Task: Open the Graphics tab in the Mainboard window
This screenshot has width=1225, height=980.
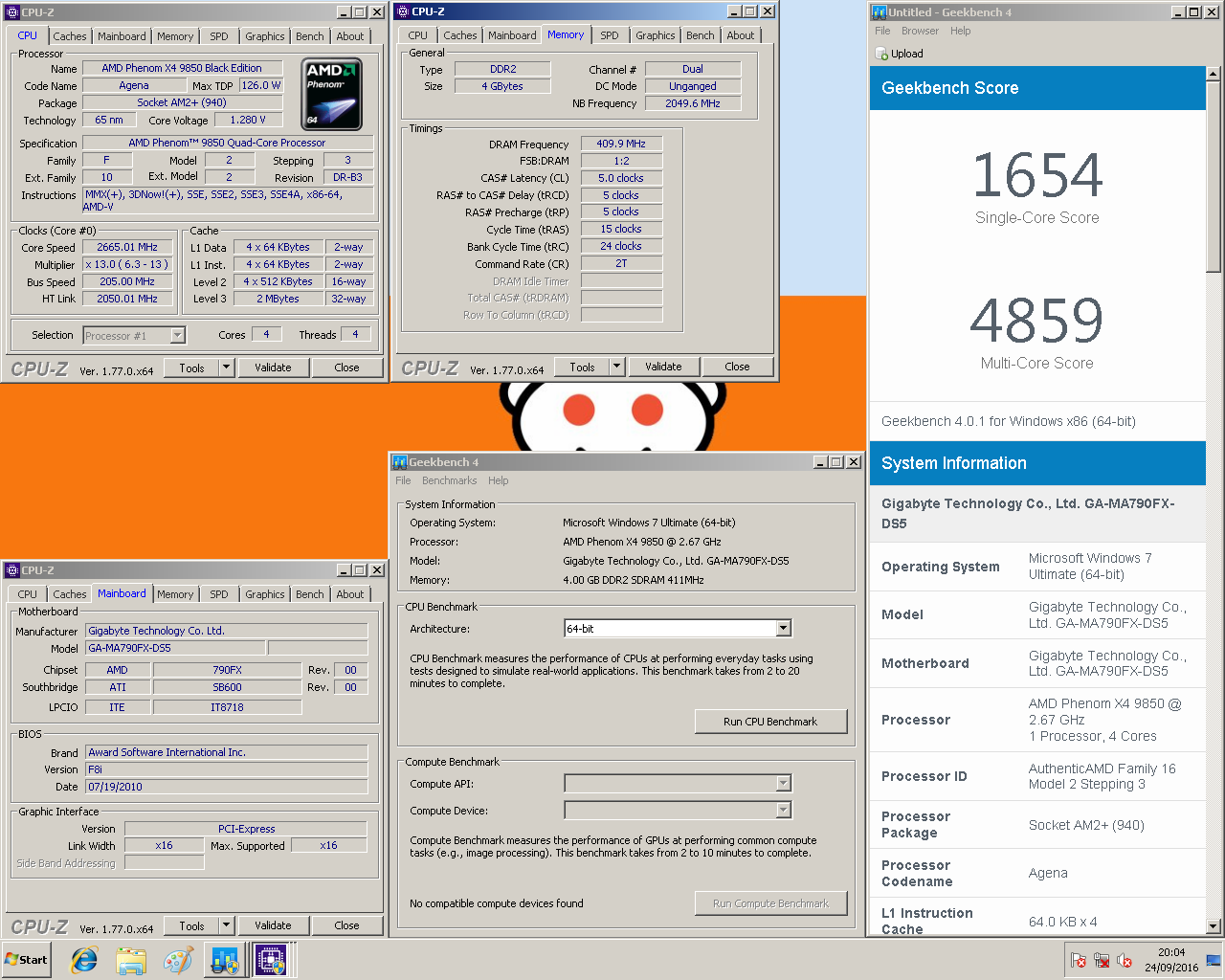Action: pos(265,594)
